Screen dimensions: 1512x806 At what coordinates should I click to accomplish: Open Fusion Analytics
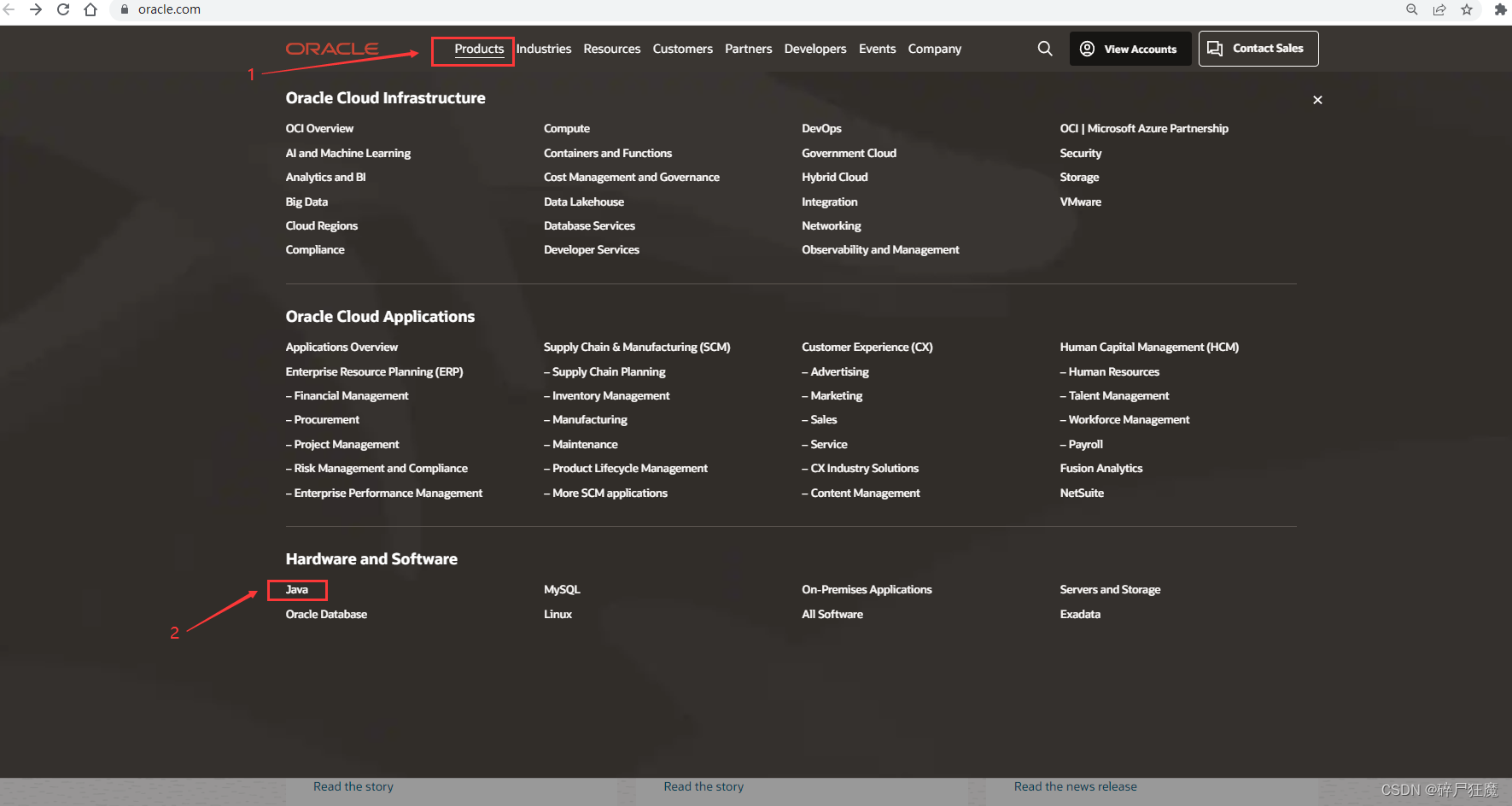click(x=1101, y=468)
